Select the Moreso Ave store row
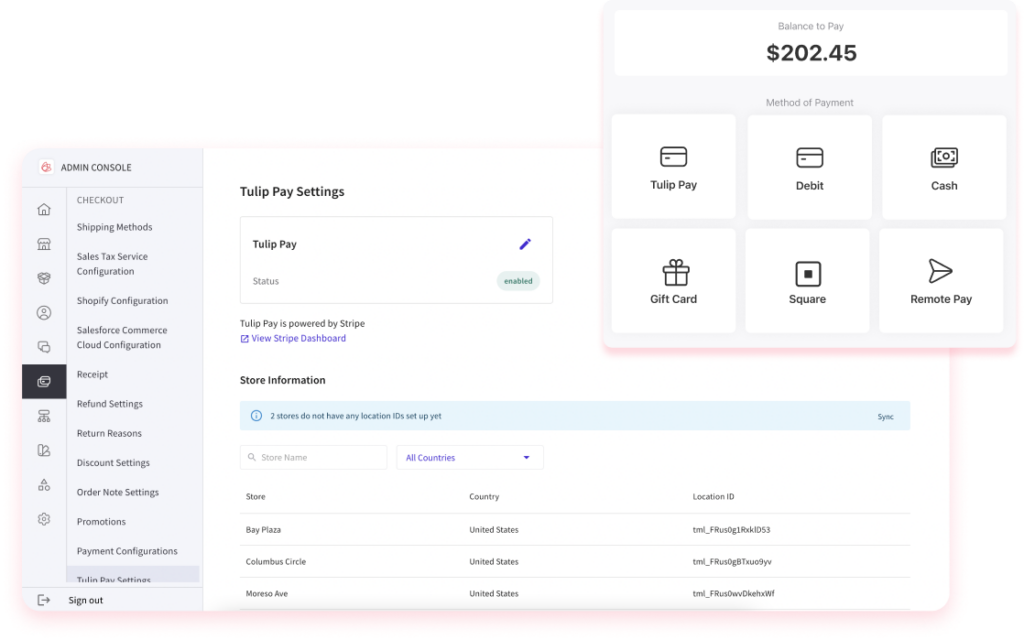The image size is (1024, 640). point(575,594)
